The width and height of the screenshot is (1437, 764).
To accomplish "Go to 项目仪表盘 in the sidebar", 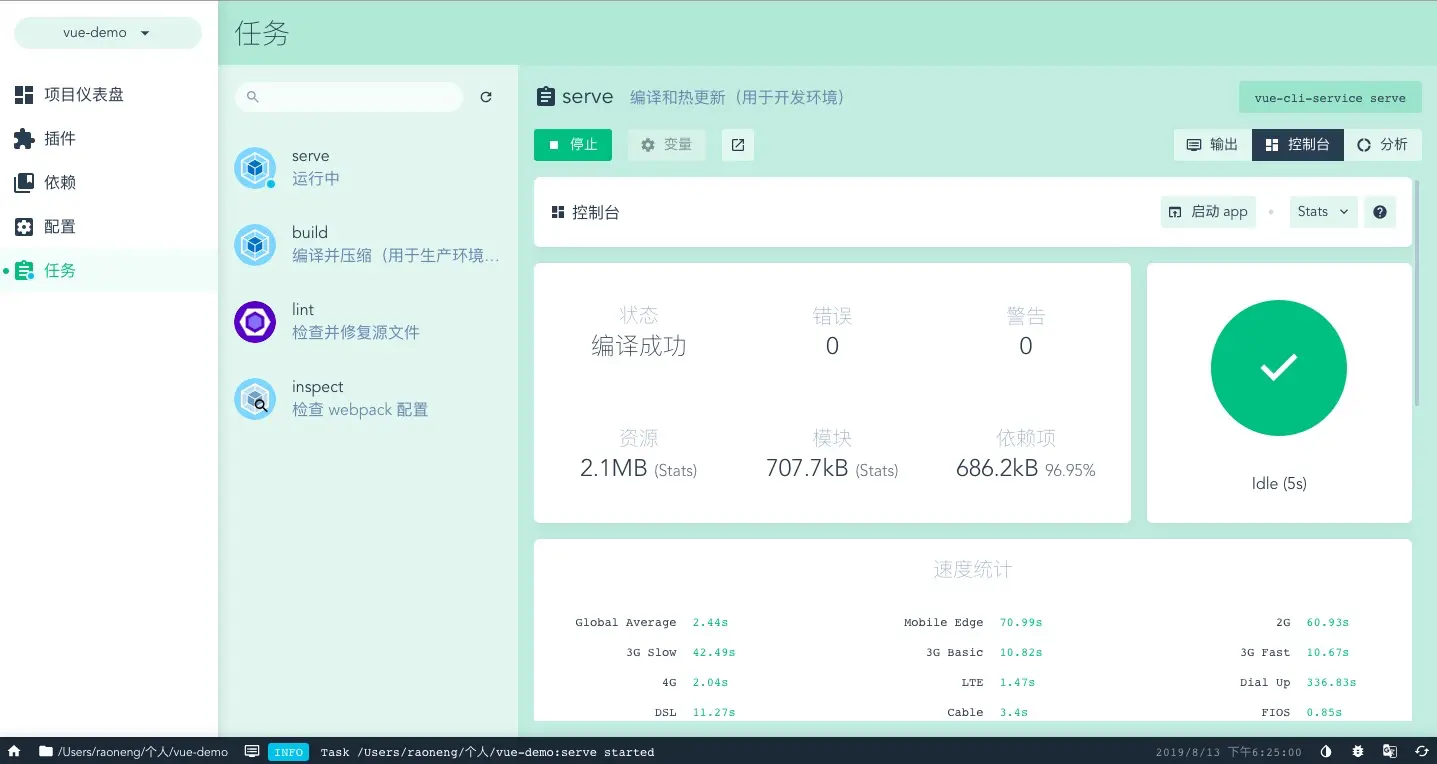I will 109,94.
